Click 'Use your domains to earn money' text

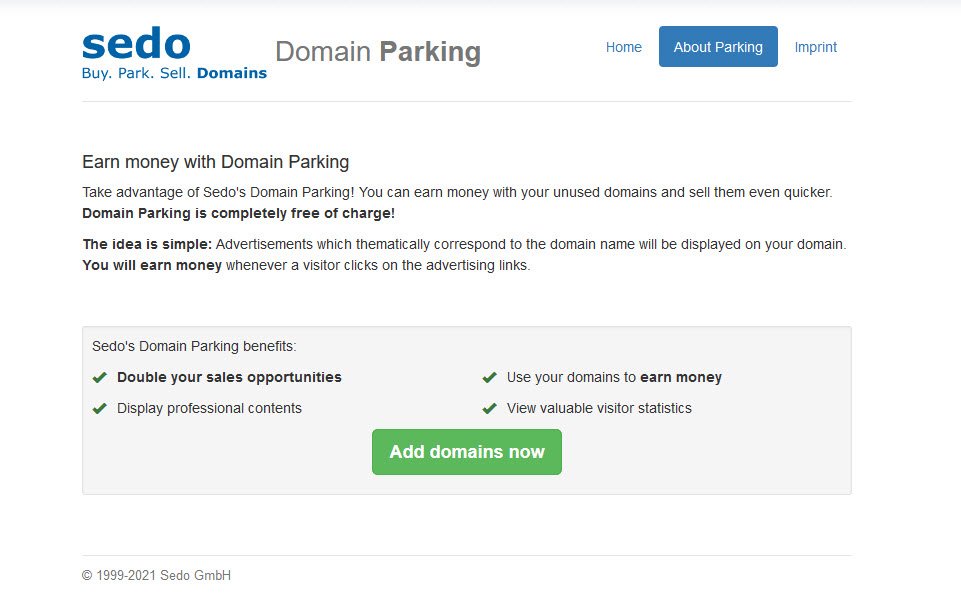614,377
